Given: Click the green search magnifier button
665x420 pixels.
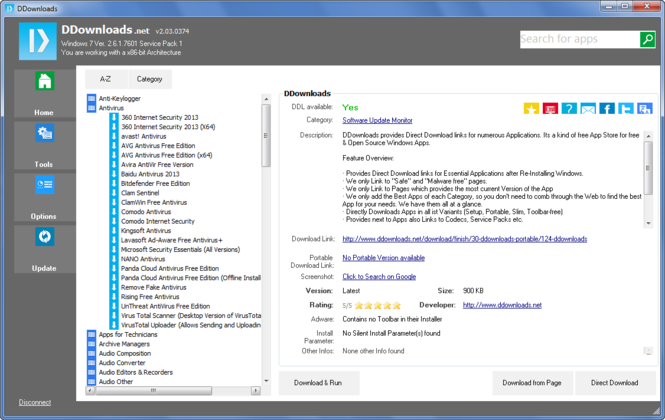Looking at the screenshot, I should pos(648,39).
